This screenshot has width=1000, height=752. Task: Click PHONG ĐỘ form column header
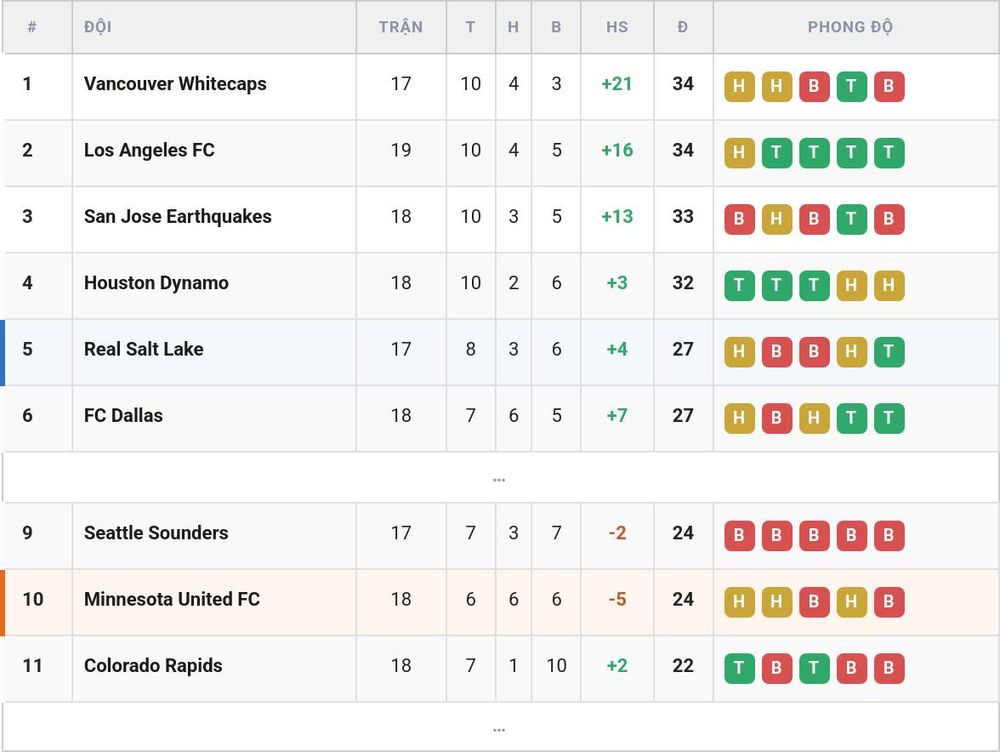[850, 27]
